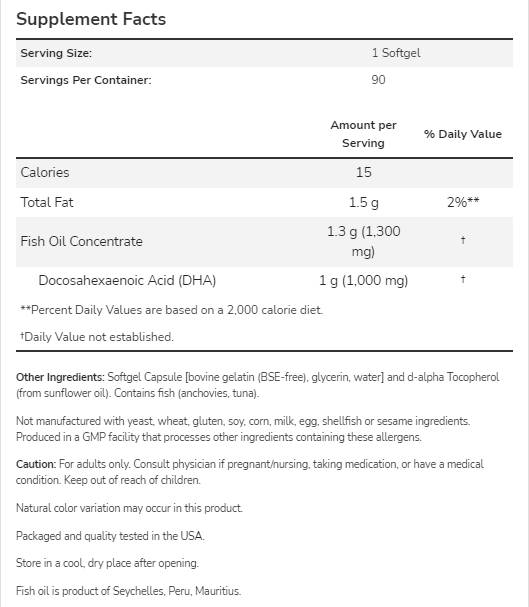This screenshot has height=607, width=529.
Task: Click the Daily Value not established footnote
Action: click(97, 337)
